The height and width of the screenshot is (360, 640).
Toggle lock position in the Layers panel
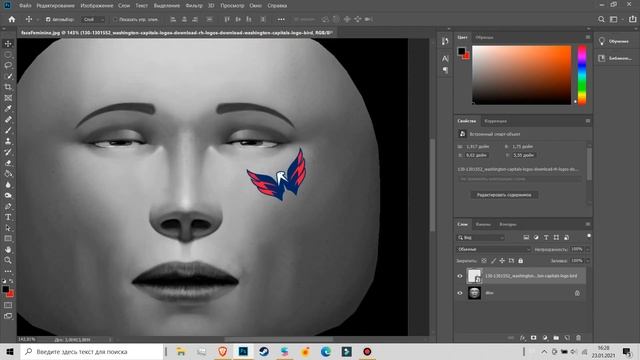coord(502,260)
